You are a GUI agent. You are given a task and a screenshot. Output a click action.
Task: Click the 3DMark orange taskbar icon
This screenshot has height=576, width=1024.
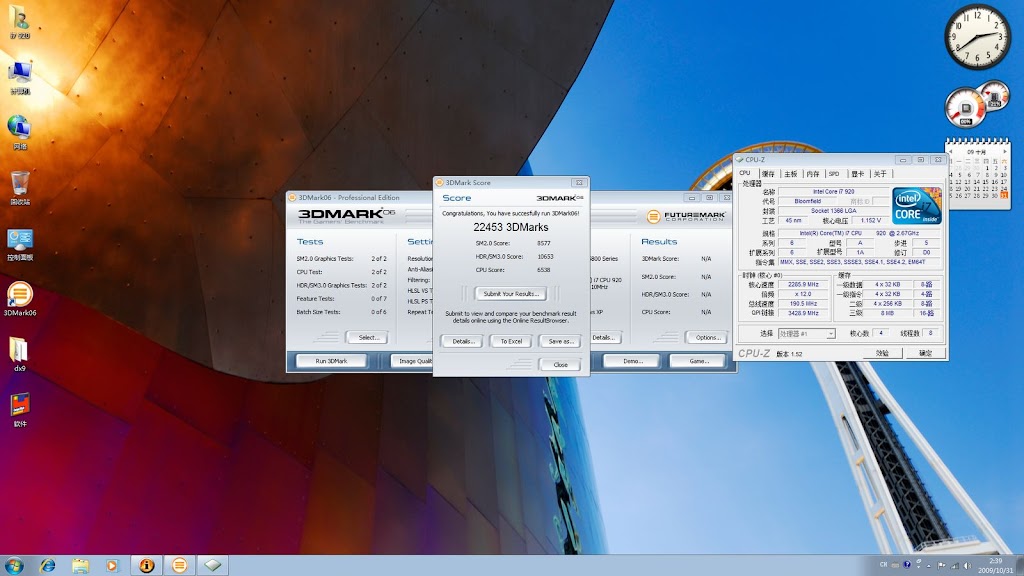[x=179, y=565]
